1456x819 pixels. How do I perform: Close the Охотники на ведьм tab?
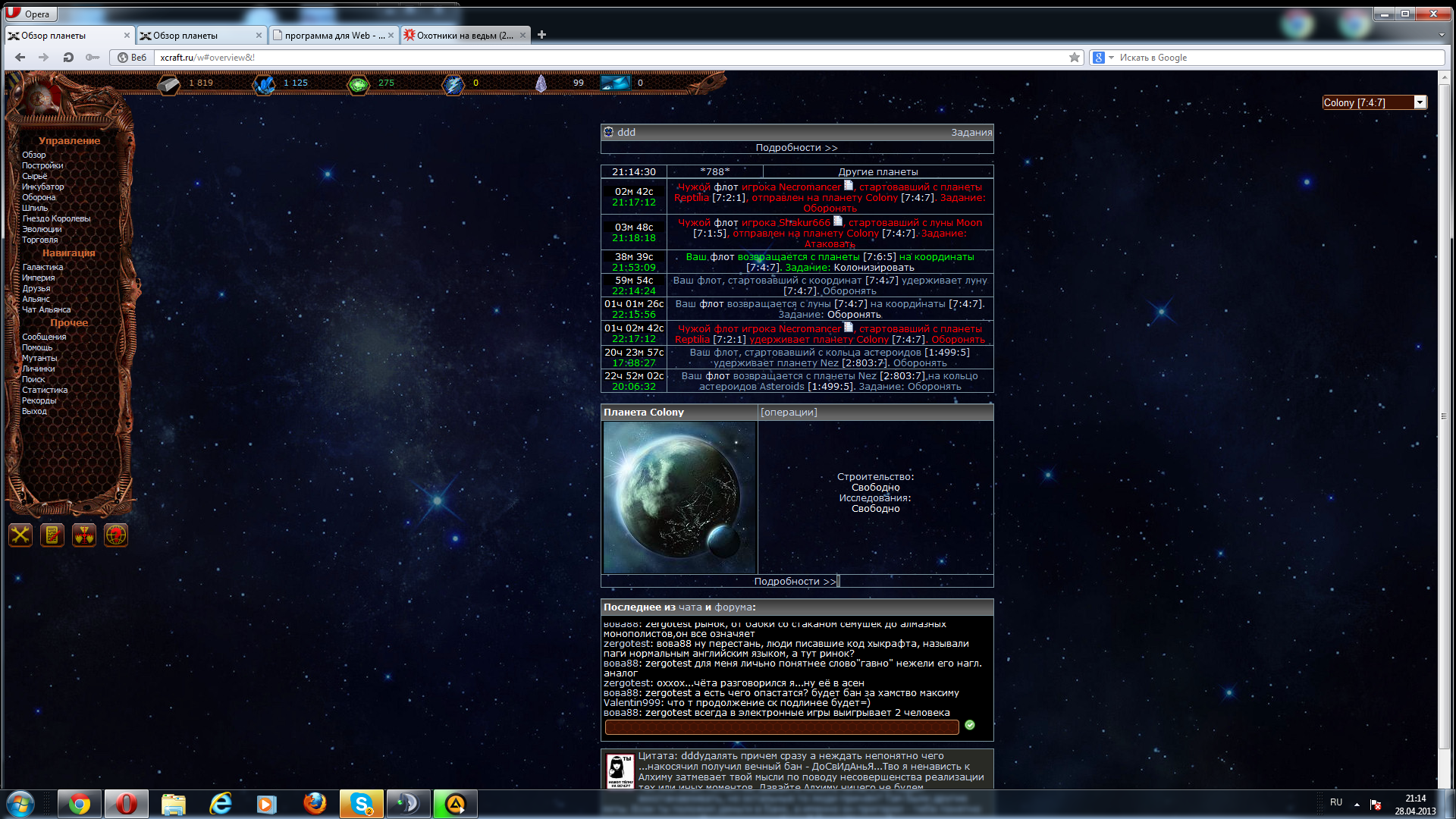(x=522, y=36)
